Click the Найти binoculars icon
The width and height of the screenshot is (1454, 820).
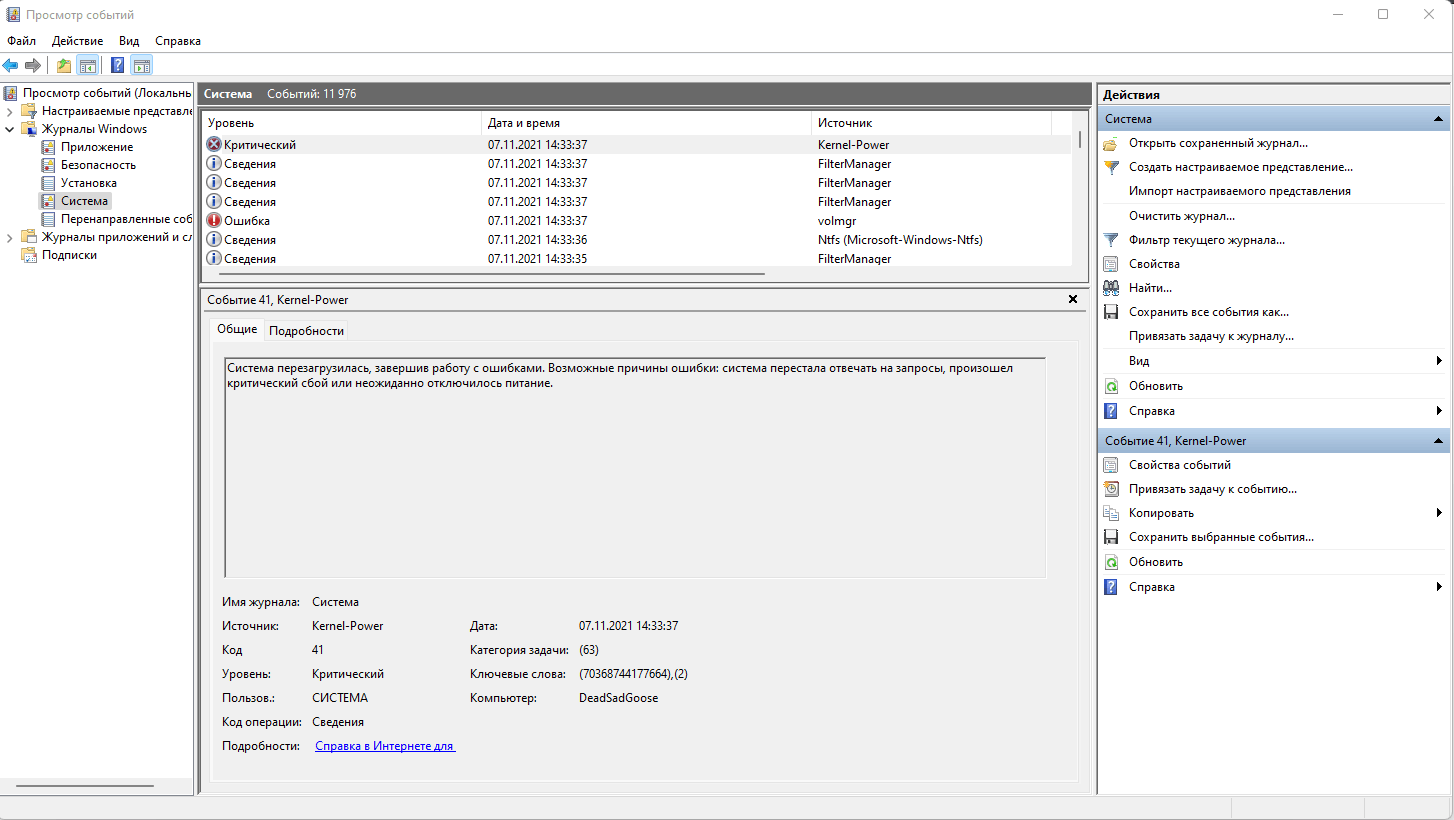pyautogui.click(x=1110, y=288)
